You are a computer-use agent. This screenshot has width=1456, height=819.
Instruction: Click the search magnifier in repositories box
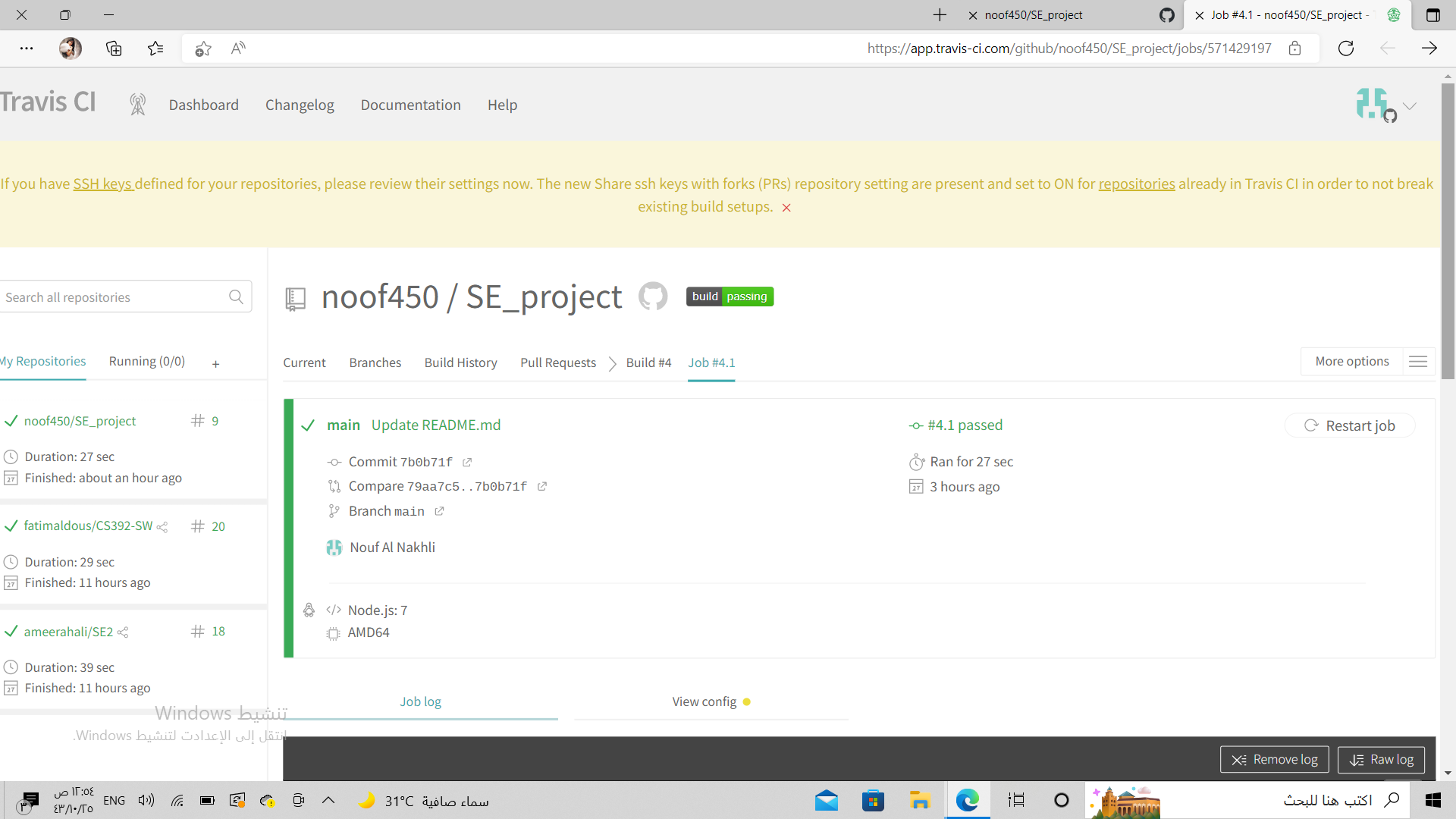pos(236,297)
